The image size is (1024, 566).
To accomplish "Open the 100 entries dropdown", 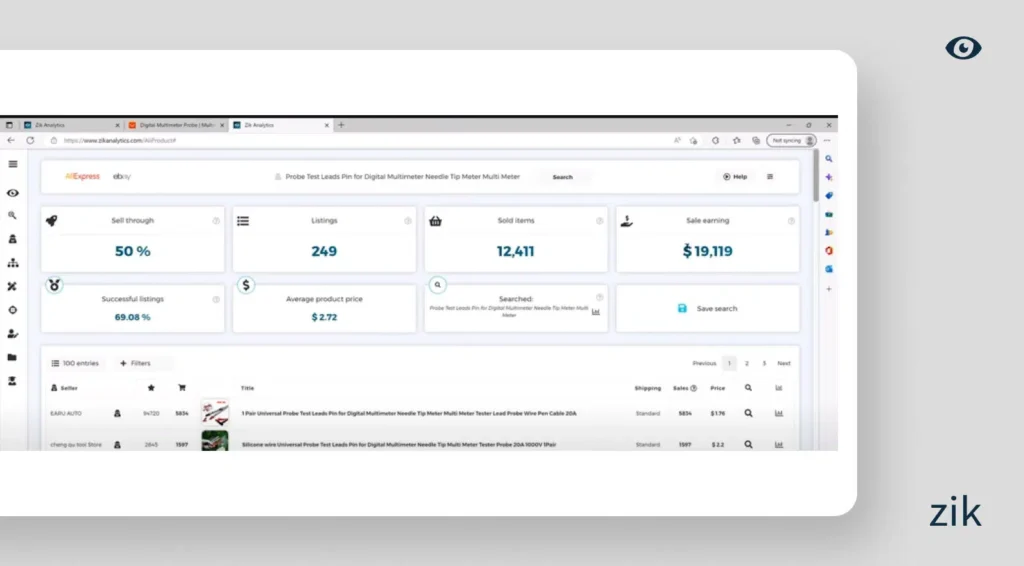I will click(x=75, y=364).
